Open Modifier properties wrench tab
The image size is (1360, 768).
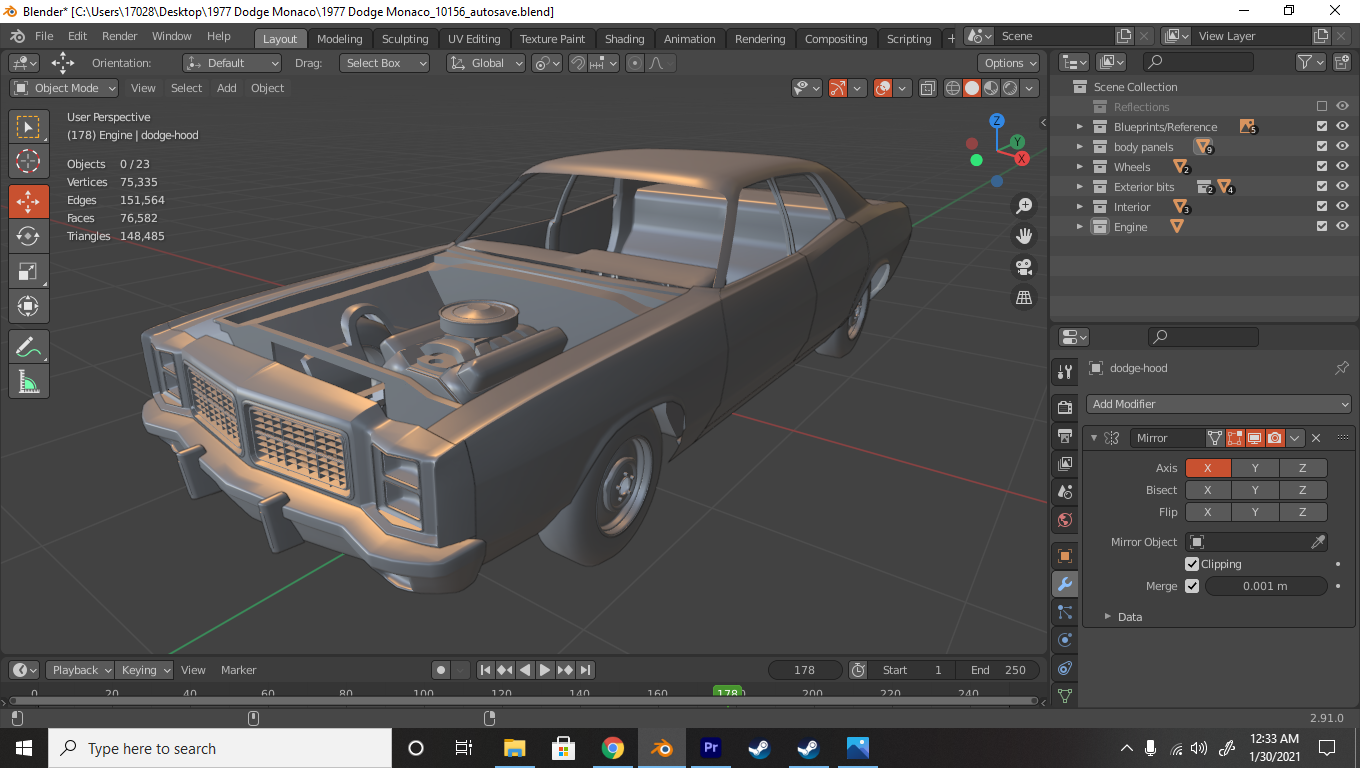coord(1064,585)
